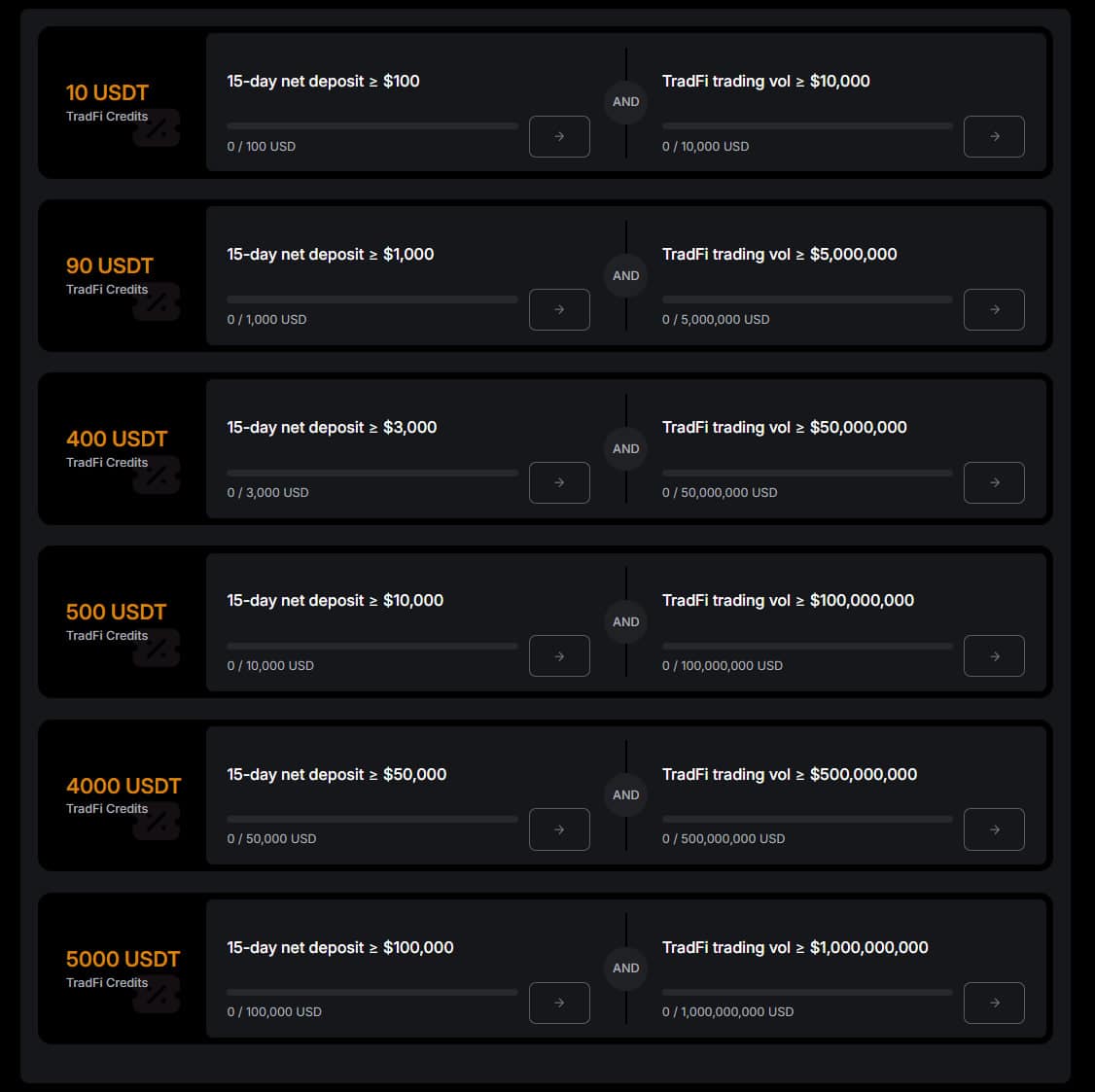Click the 0 / 500,000,000 USD progress bar
The width and height of the screenshot is (1095, 1092).
(x=807, y=819)
